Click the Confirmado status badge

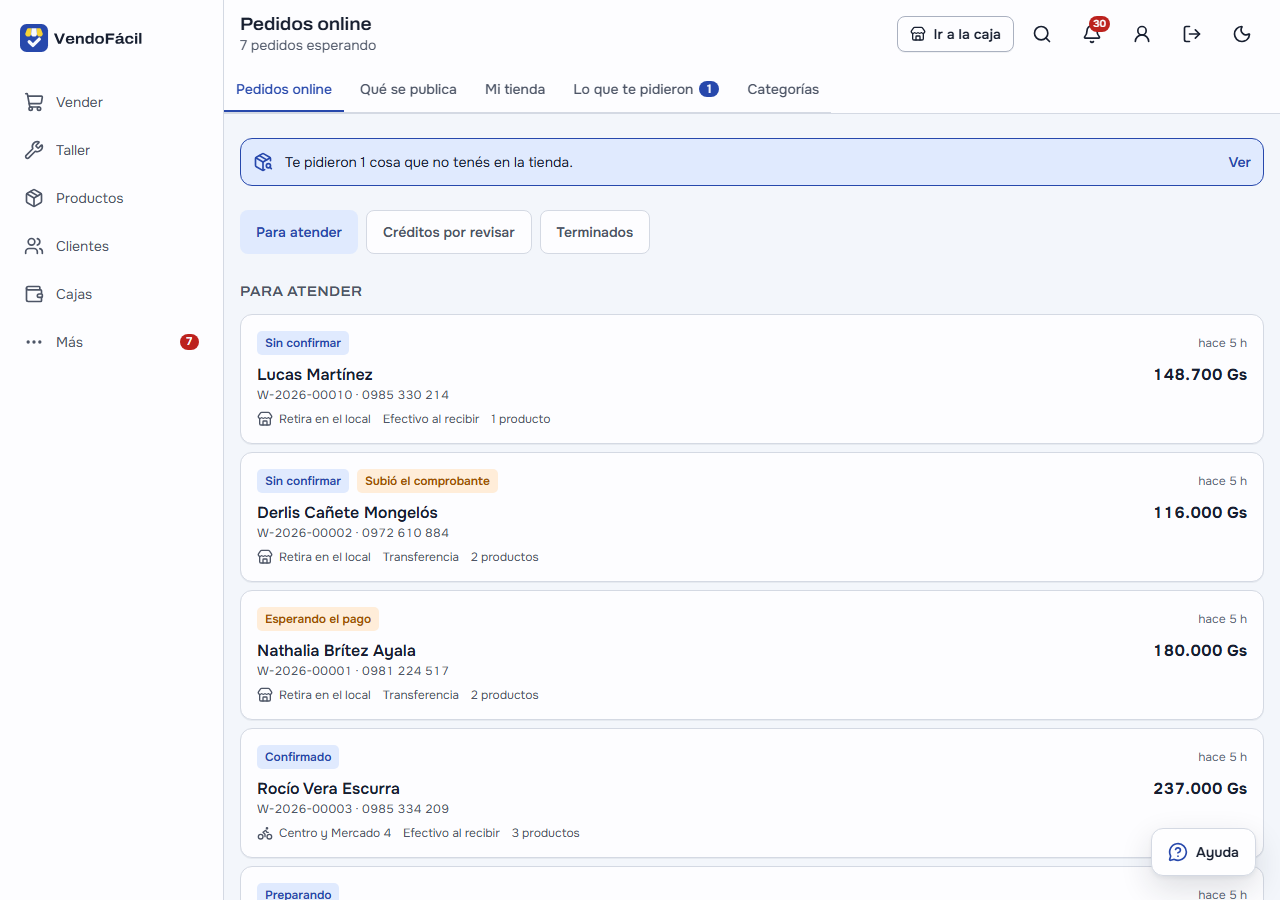click(298, 757)
